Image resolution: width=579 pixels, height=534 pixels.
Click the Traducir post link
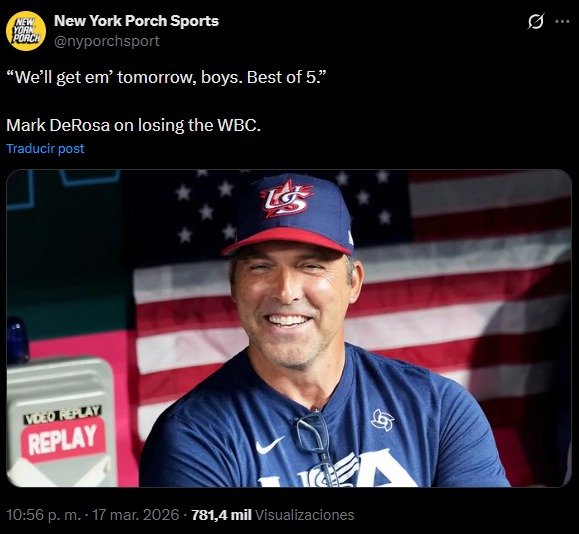tap(45, 148)
